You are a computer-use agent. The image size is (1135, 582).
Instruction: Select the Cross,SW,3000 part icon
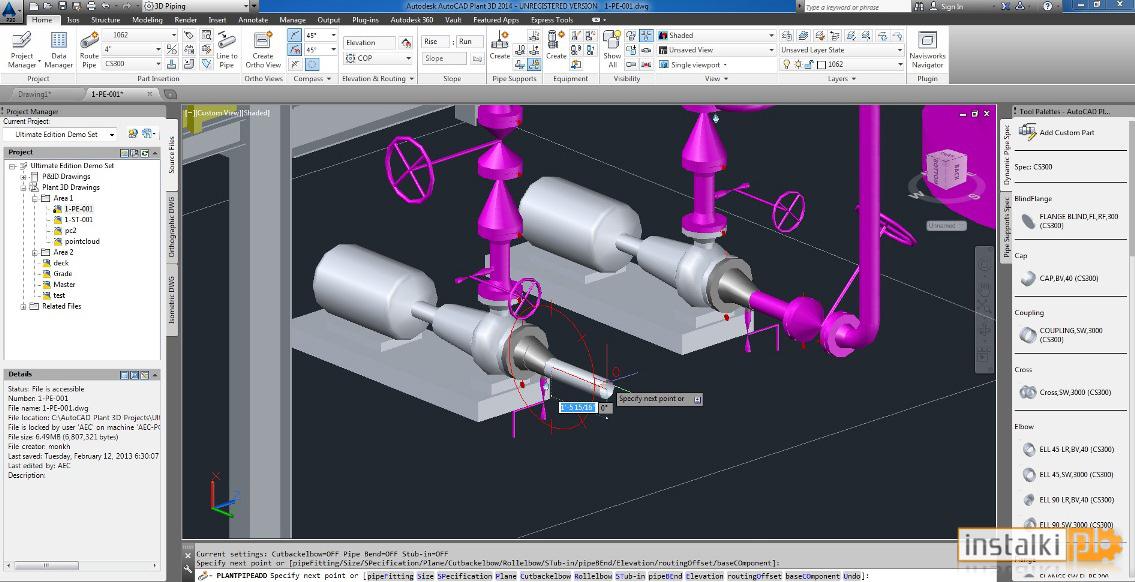[x=1026, y=392]
